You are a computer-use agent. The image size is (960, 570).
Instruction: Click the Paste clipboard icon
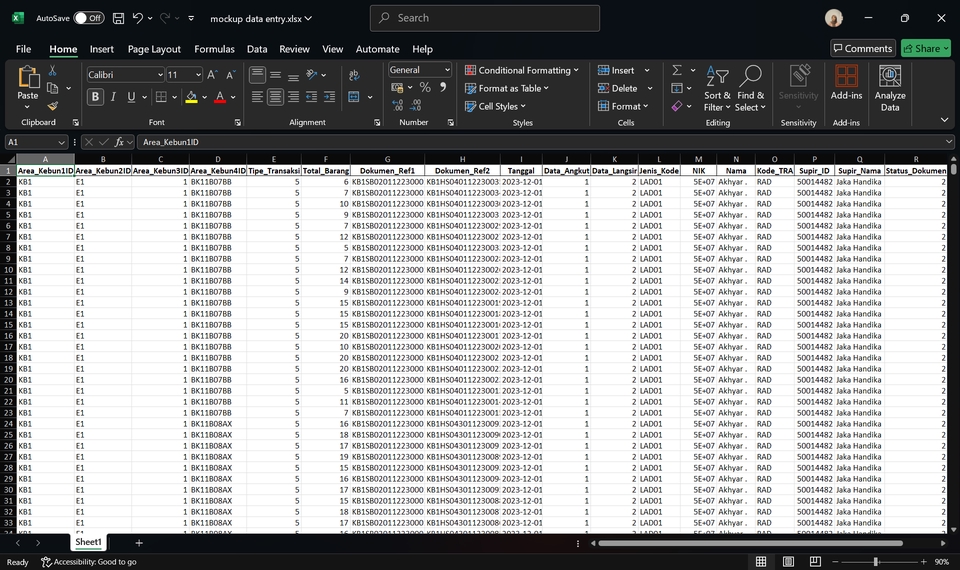(28, 77)
